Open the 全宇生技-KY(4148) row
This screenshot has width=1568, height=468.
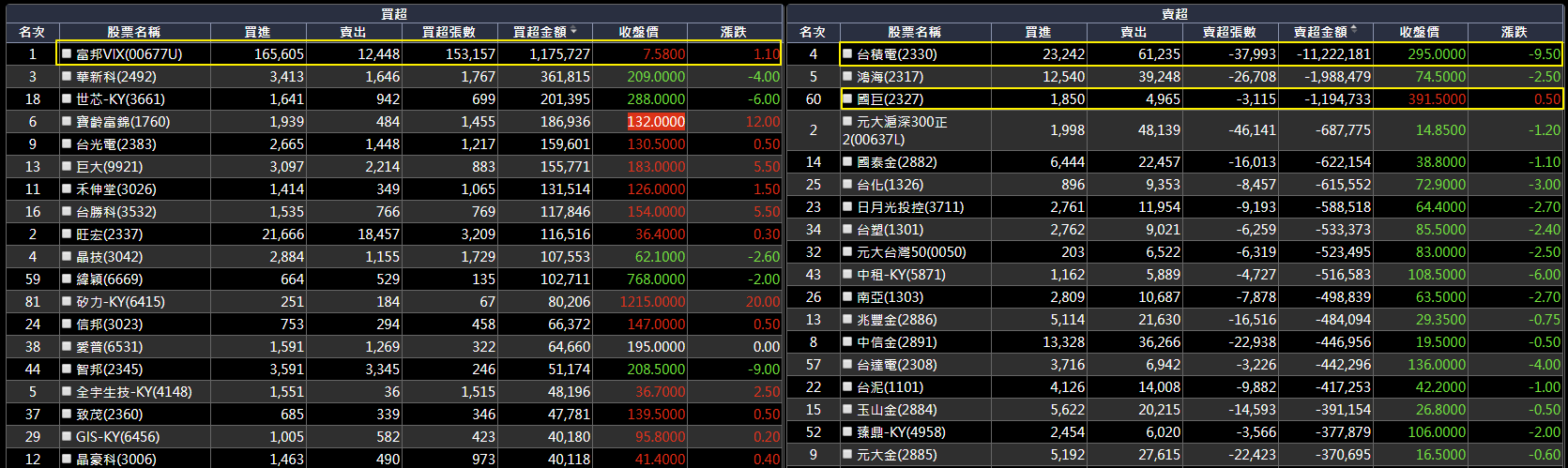[394, 391]
